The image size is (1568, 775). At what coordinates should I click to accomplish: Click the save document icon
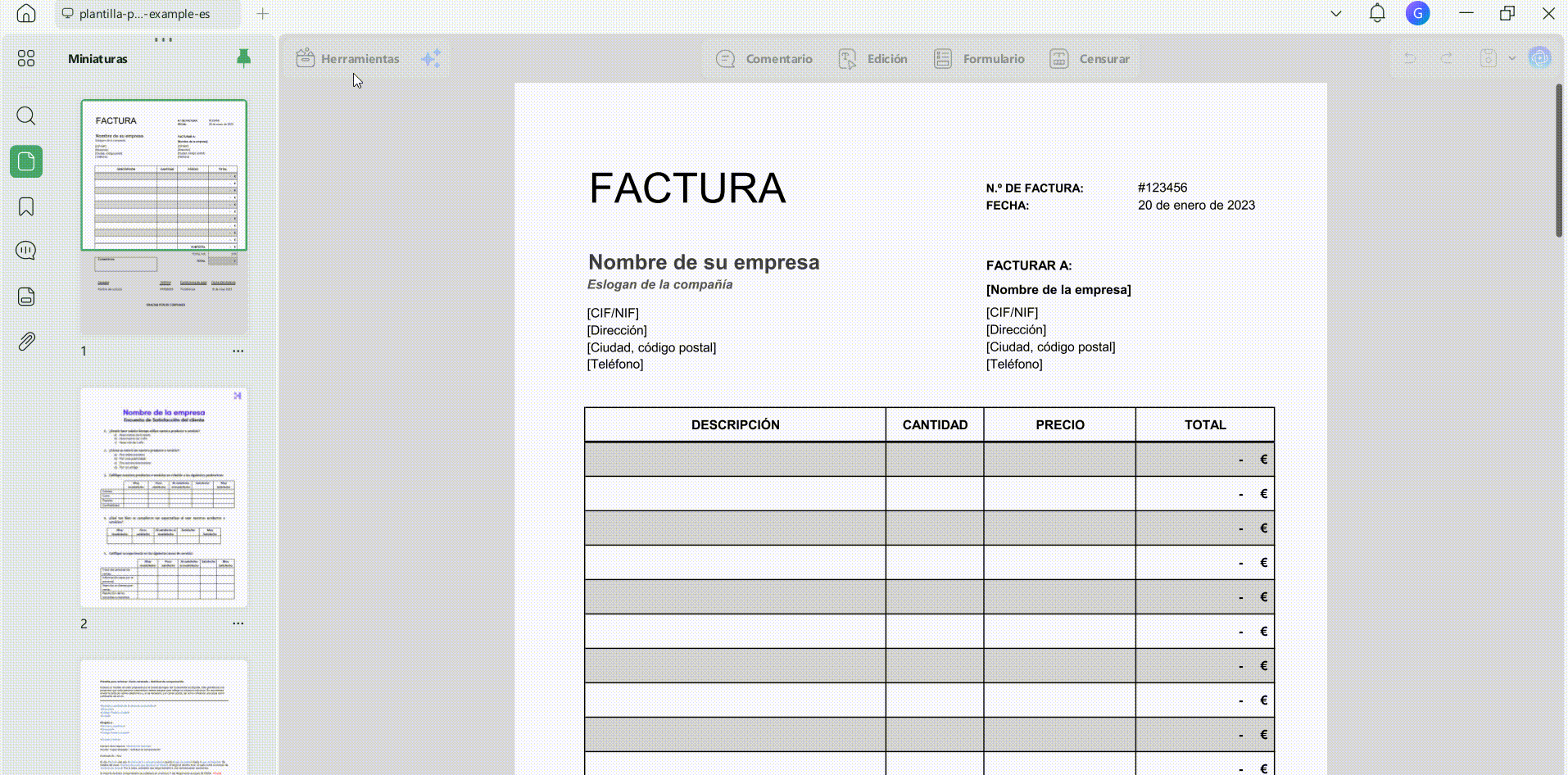coord(1489,58)
